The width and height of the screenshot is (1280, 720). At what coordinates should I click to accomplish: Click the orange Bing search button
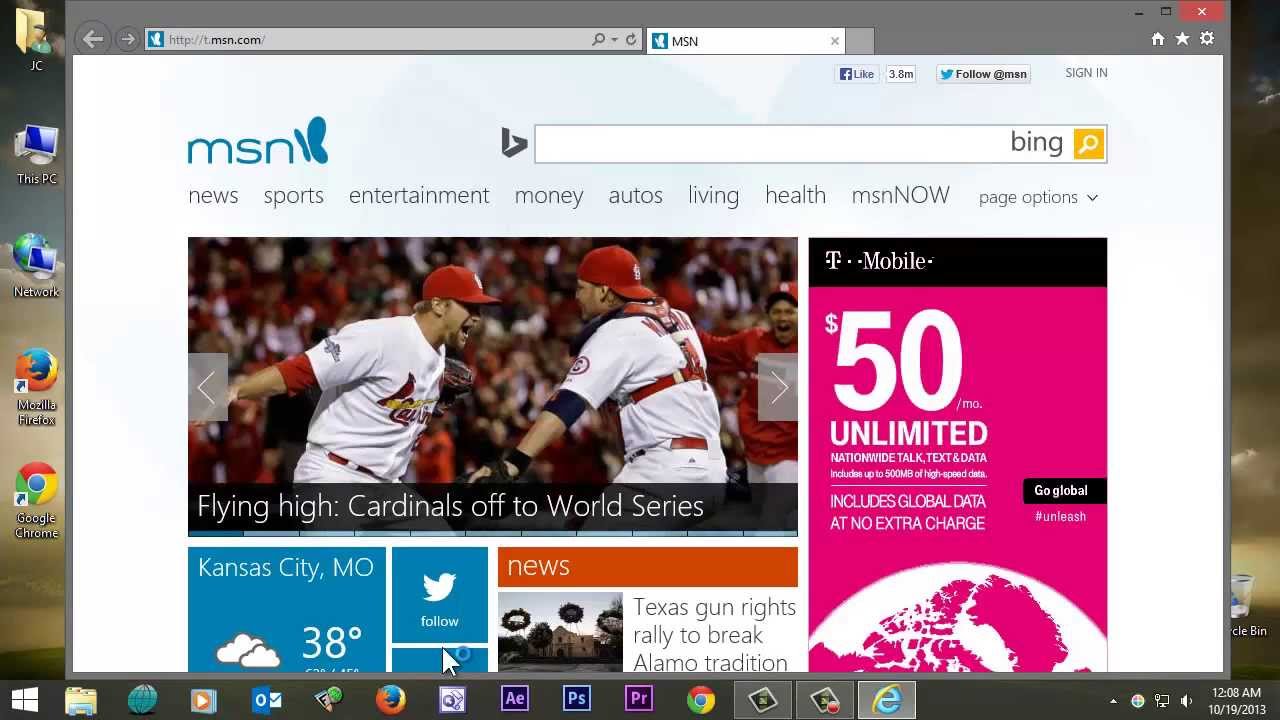(1088, 144)
